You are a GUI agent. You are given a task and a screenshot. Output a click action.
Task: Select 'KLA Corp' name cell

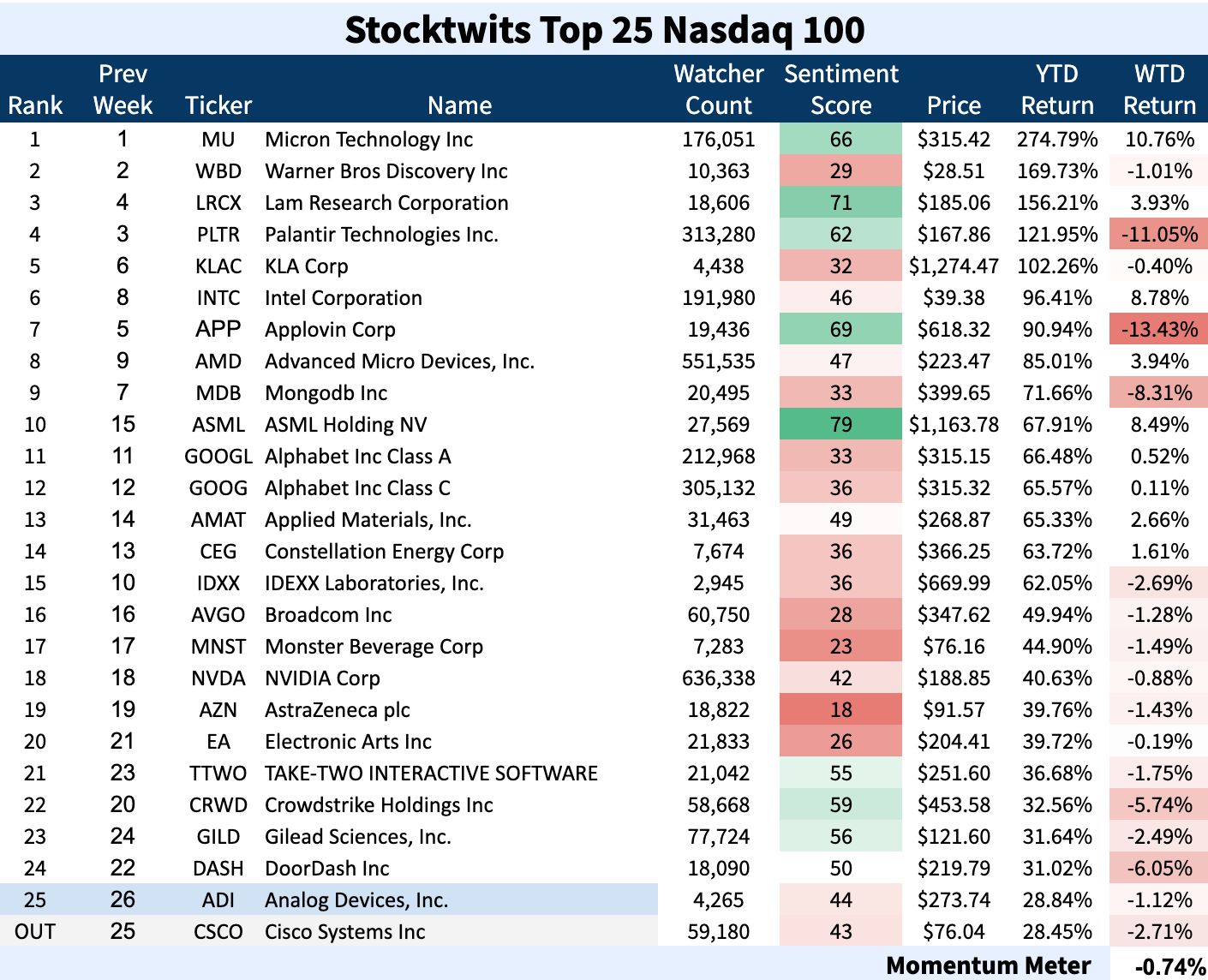tap(307, 266)
